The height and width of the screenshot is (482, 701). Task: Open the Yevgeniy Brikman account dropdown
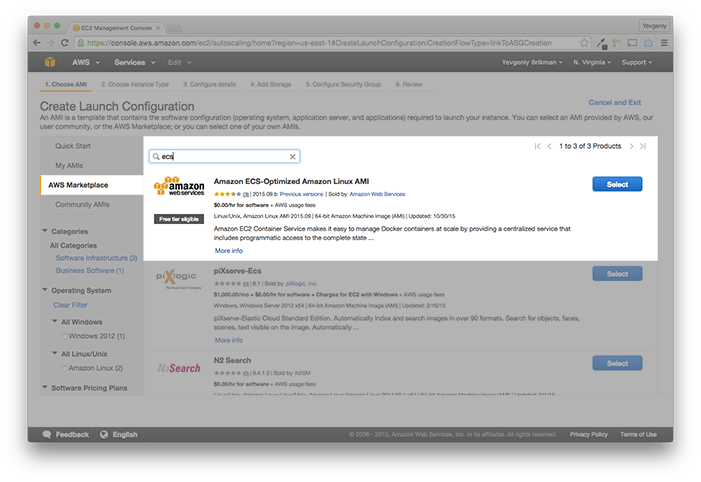[532, 62]
